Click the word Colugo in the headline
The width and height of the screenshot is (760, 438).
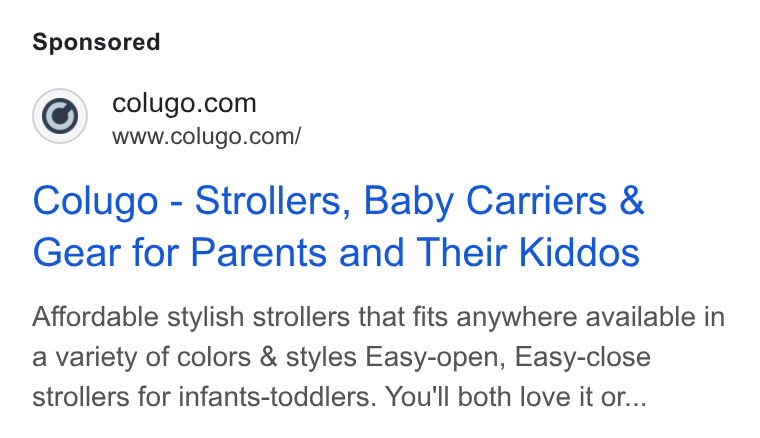(x=95, y=201)
